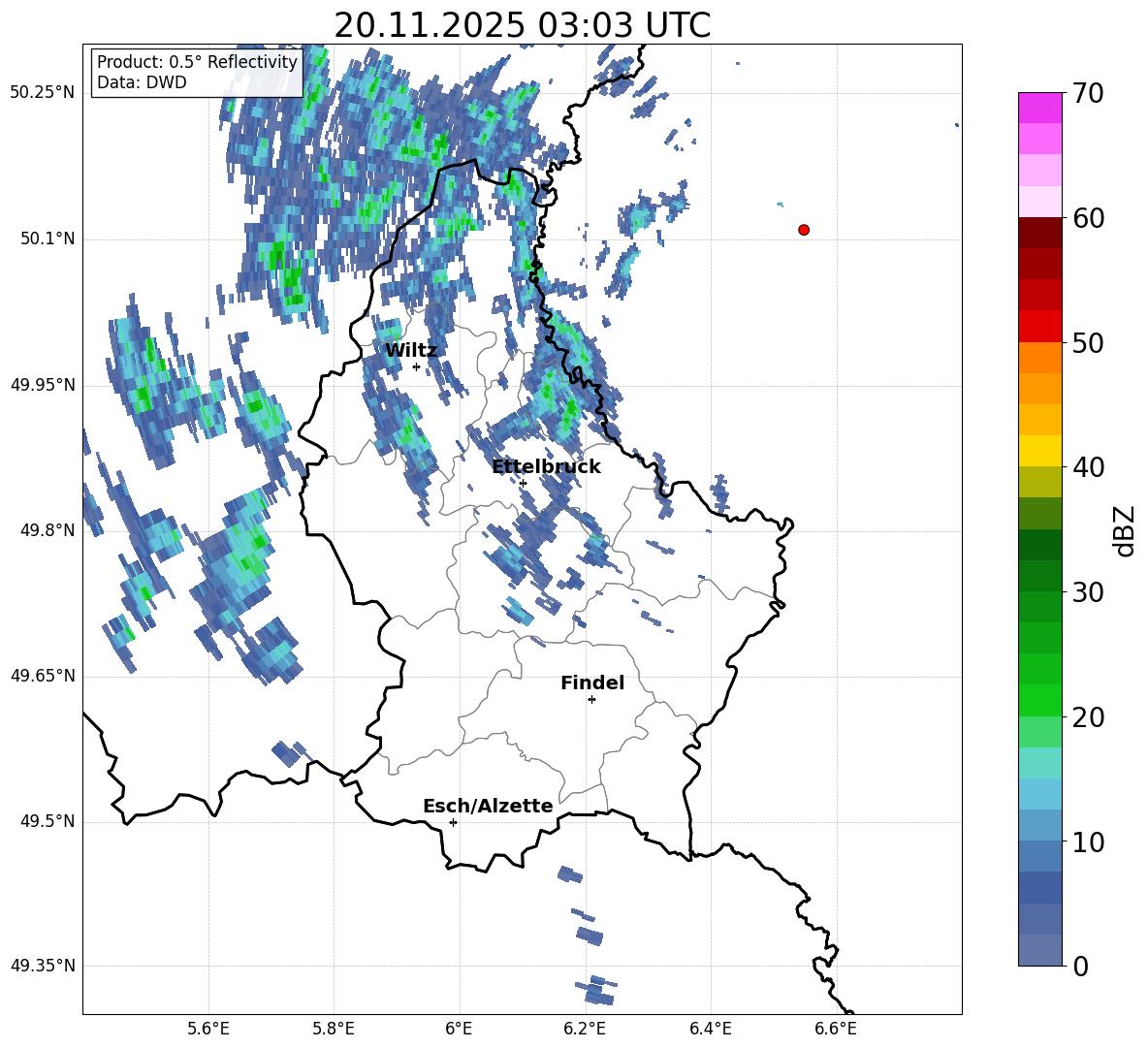Click the 40 colorbar tick label
This screenshot has width=1148, height=1048.
click(1087, 467)
